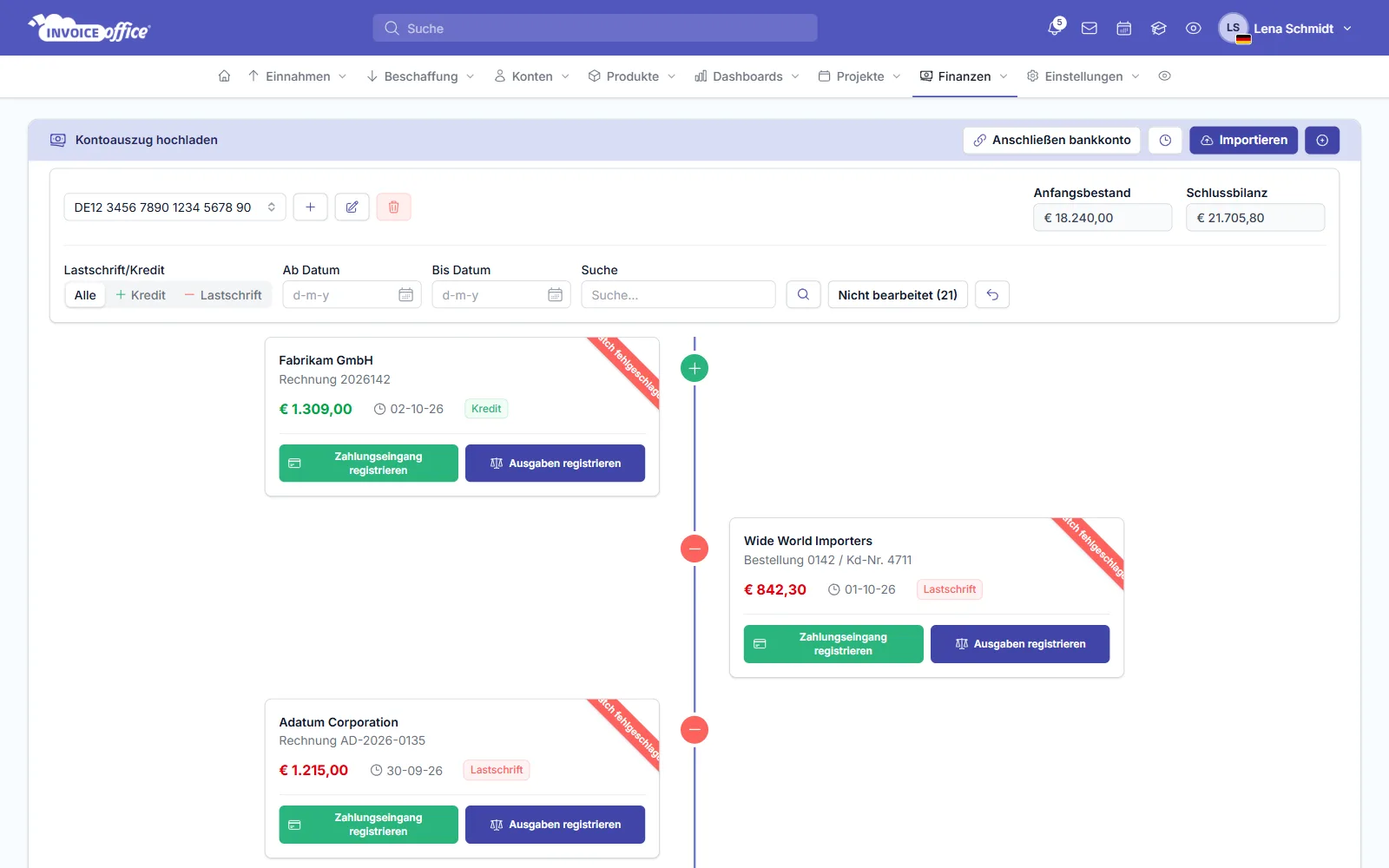Go to the home icon
The image size is (1389, 868).
point(224,76)
